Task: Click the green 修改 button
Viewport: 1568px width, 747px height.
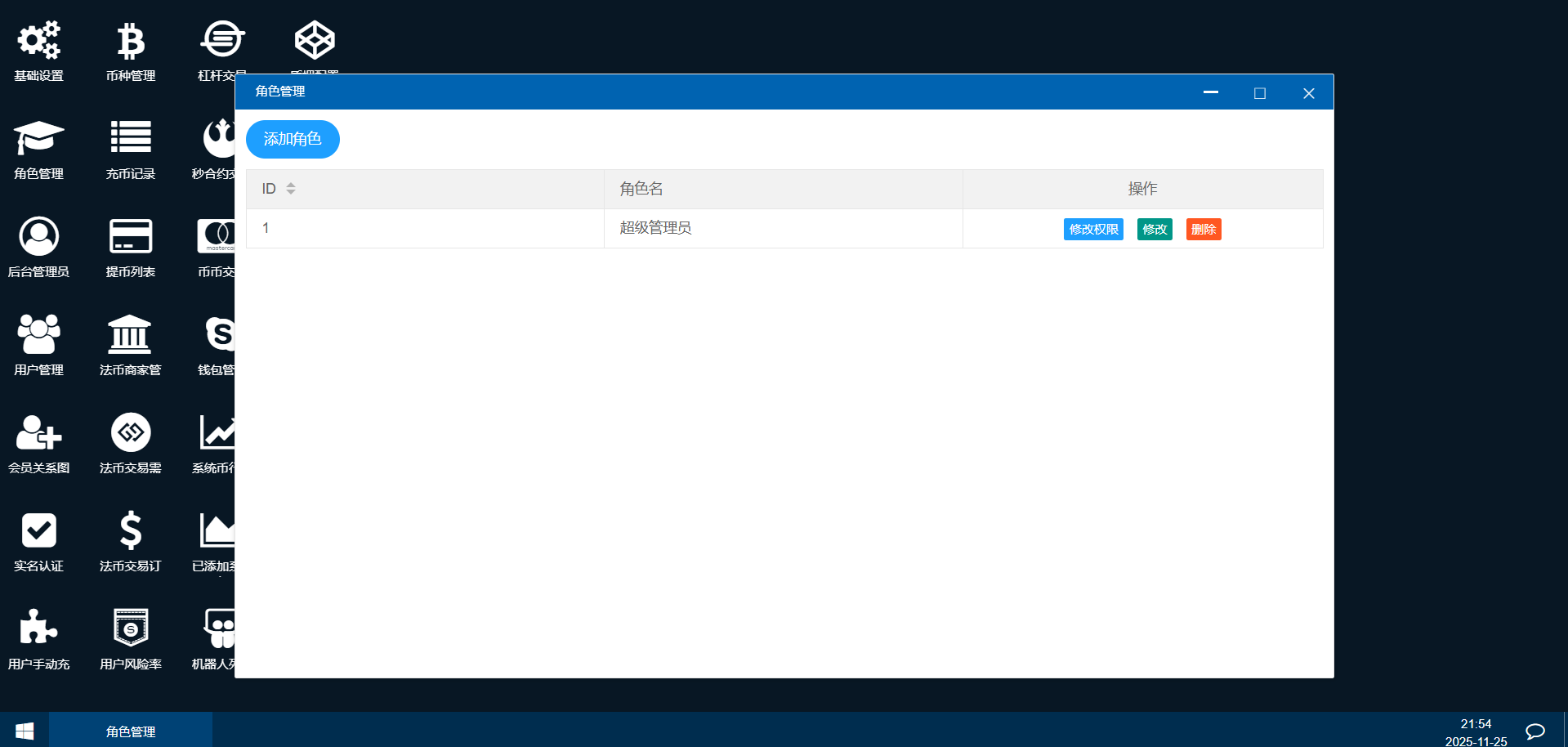Action: pyautogui.click(x=1155, y=230)
